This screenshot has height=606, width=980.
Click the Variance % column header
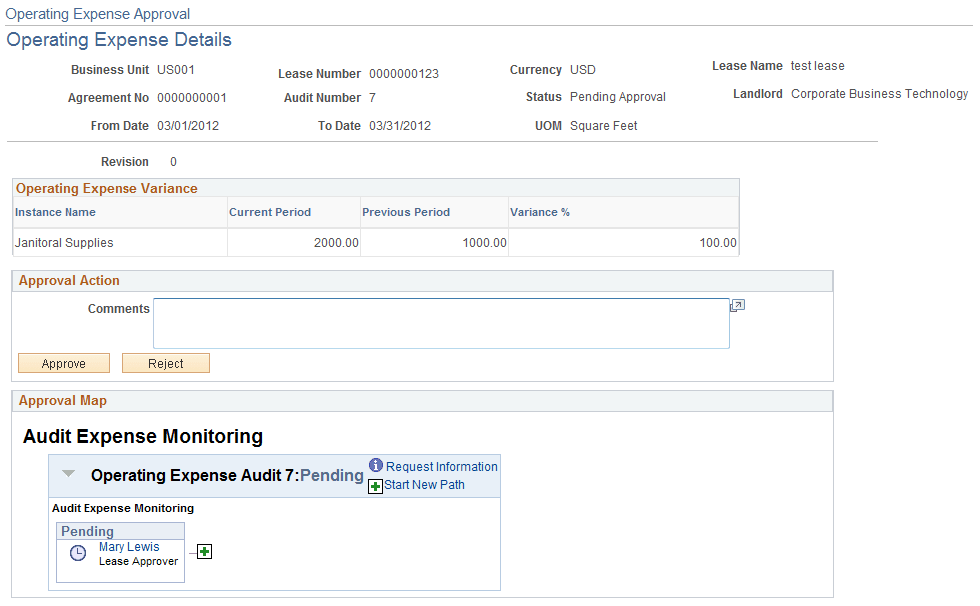coord(540,212)
